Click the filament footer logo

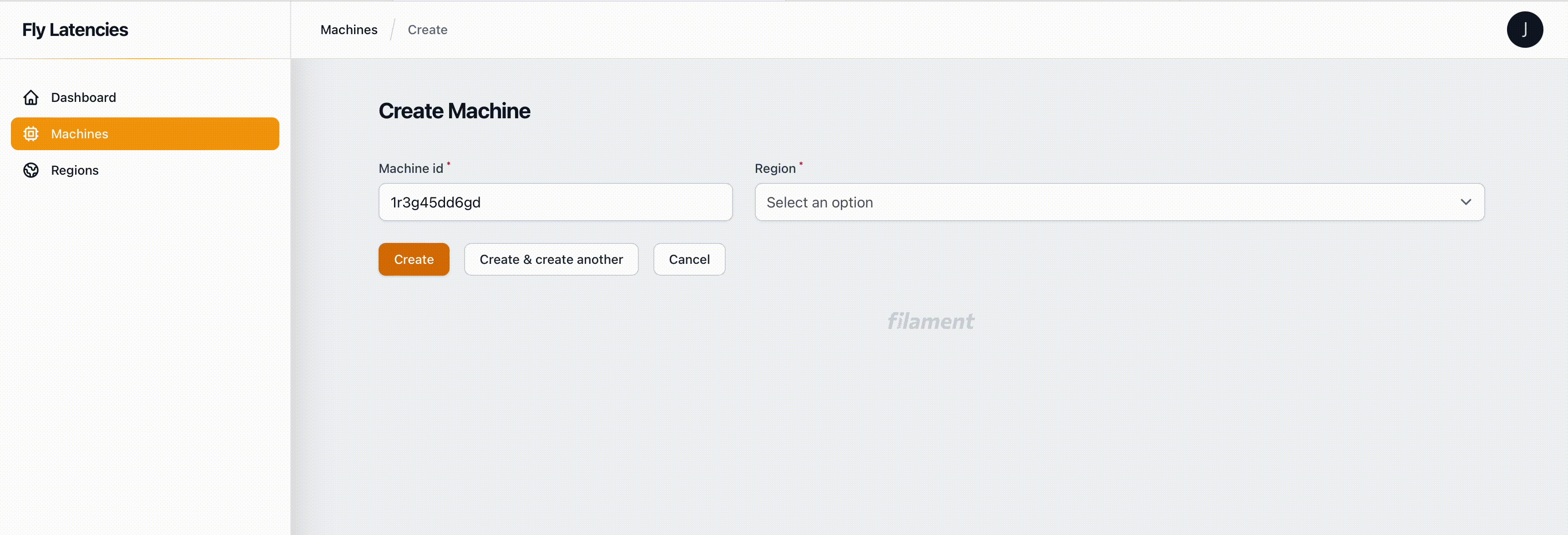click(930, 321)
